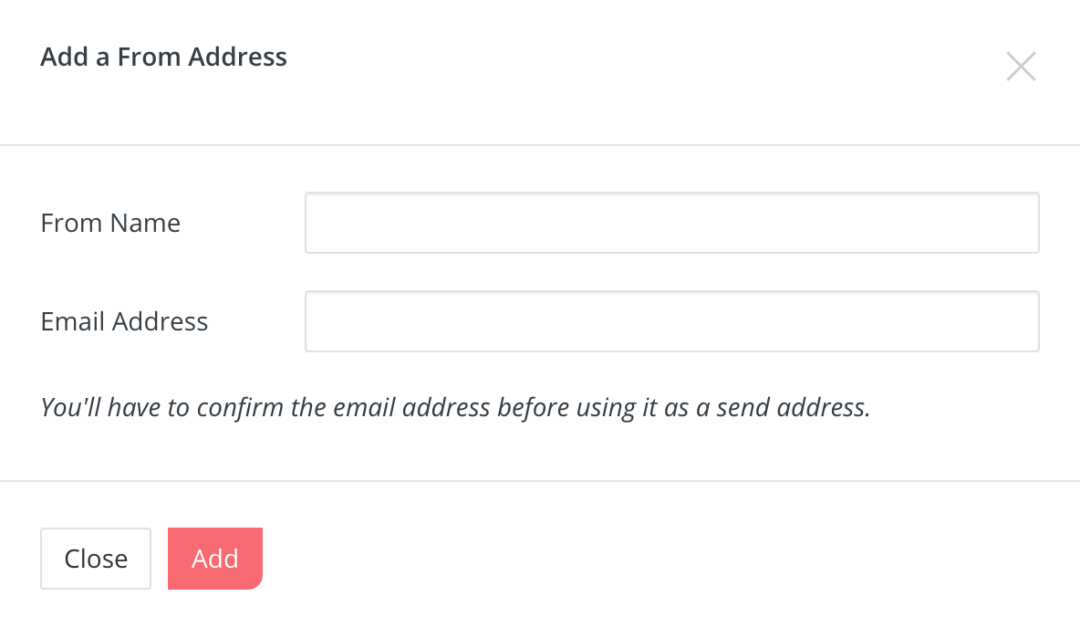Click the Close button beside Add
Image resolution: width=1080 pixels, height=628 pixels.
click(x=96, y=558)
